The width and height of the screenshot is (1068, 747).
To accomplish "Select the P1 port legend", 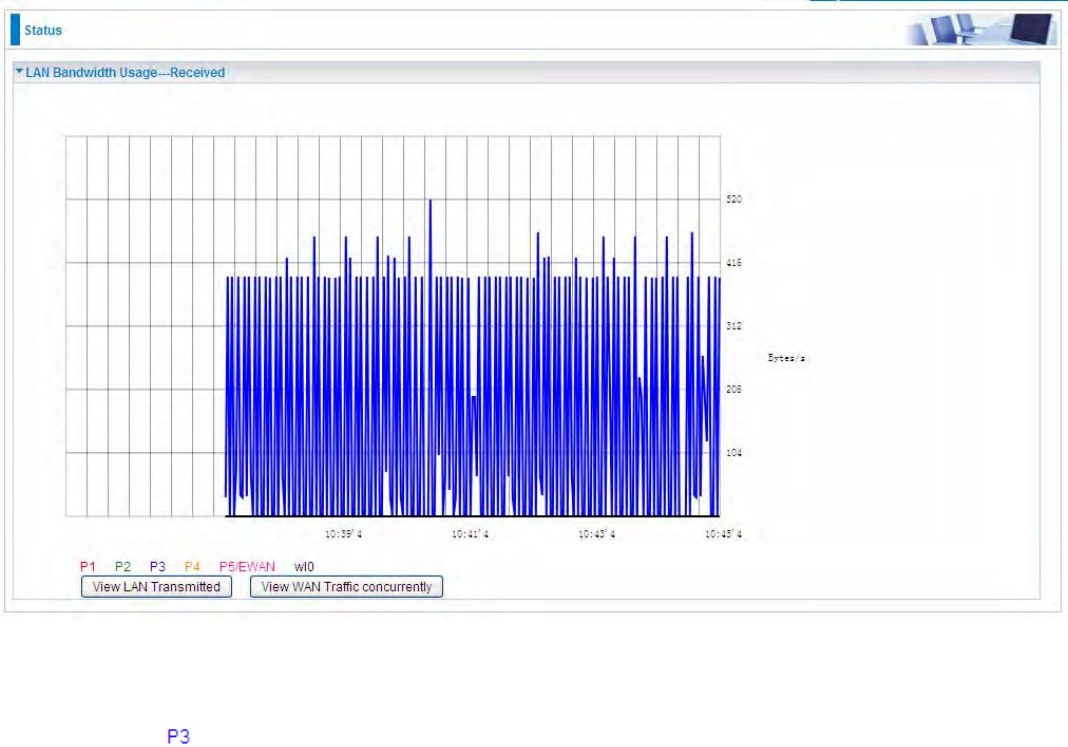I will click(x=87, y=567).
